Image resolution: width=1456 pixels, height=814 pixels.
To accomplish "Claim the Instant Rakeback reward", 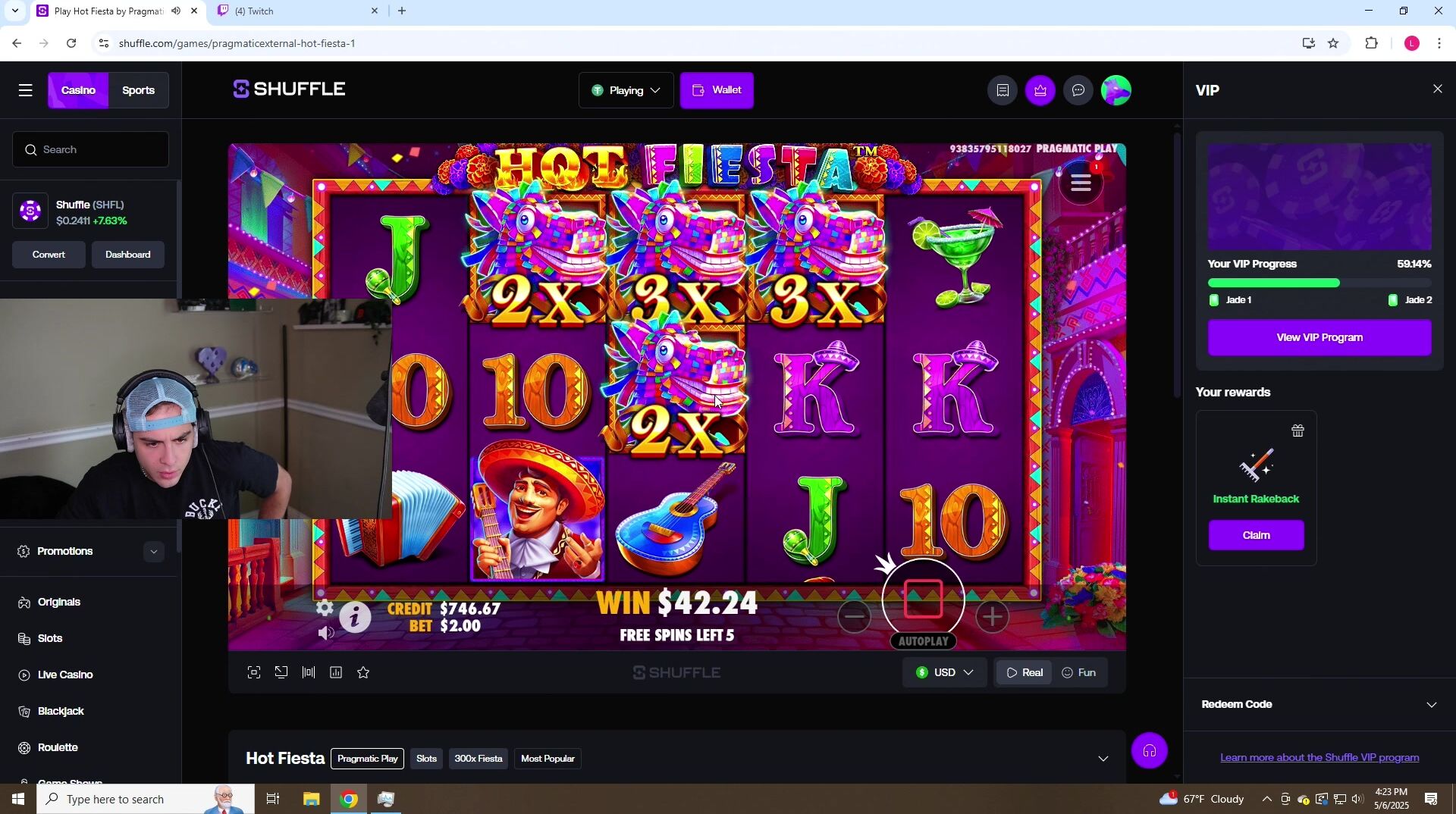I will pos(1256,535).
